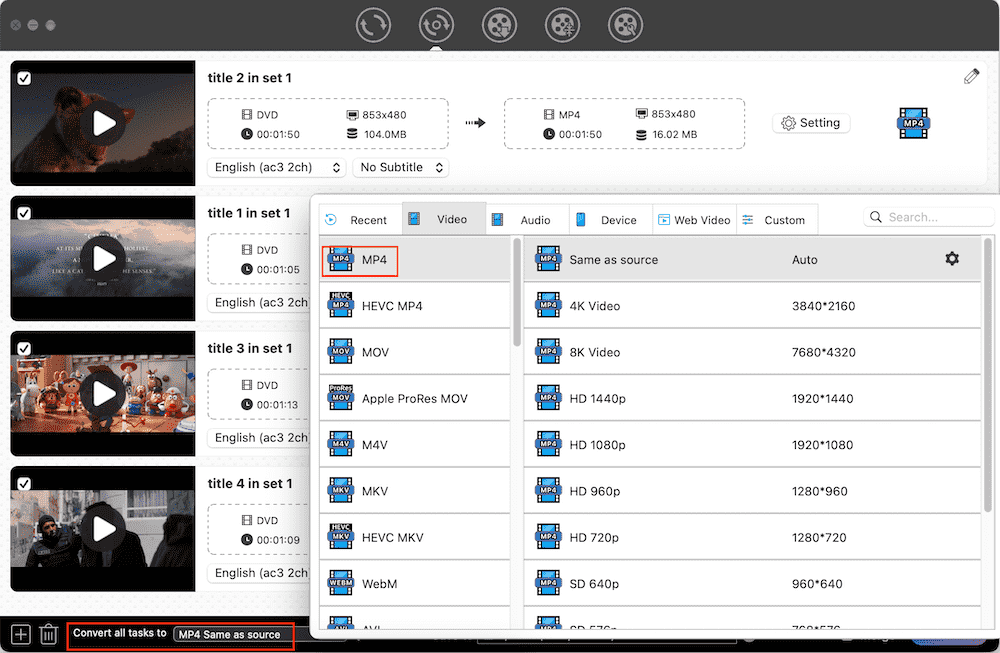Open the video Downloader reel icon

[499, 25]
